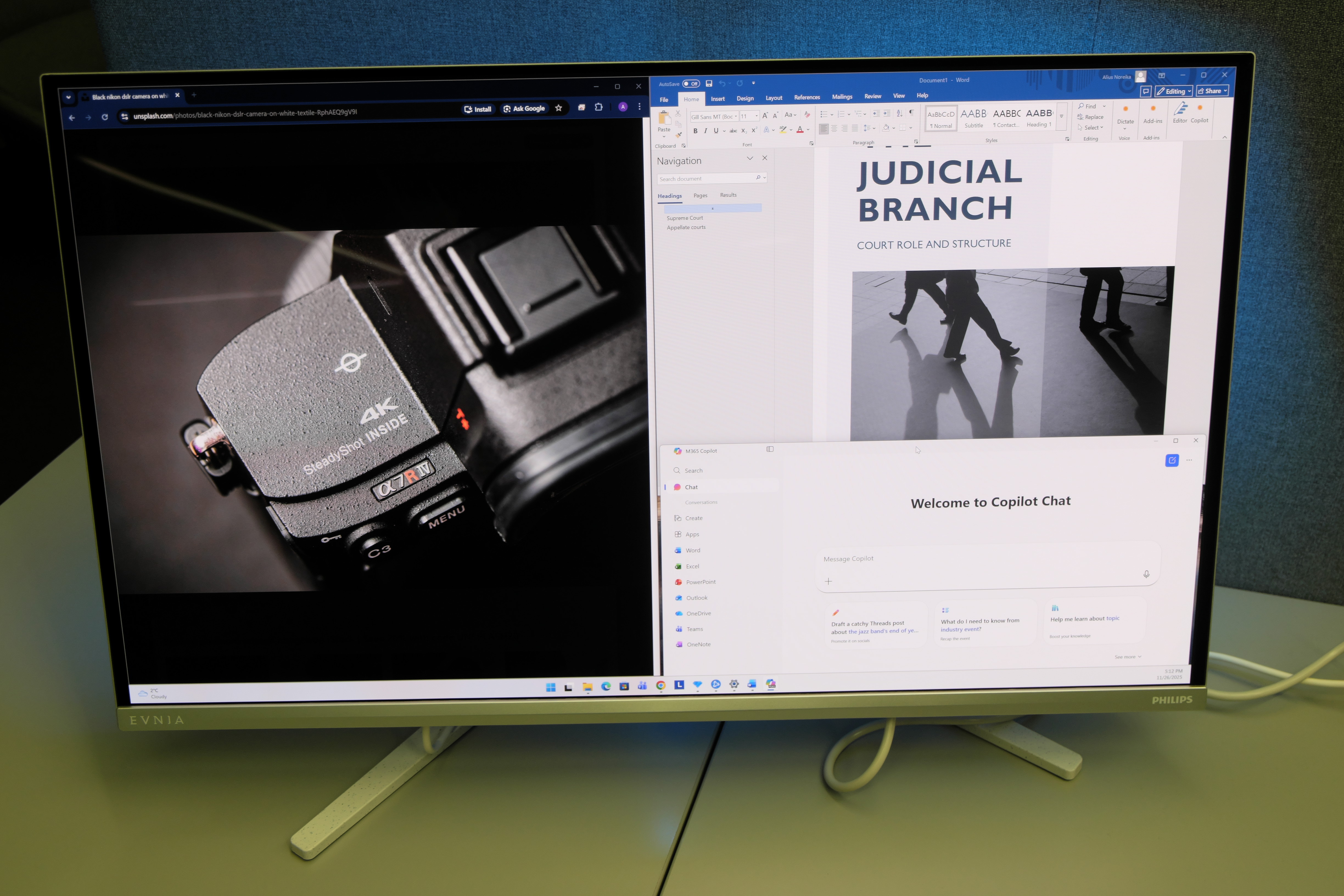The image size is (1344, 896).
Task: Click the Save icon in Word's title bar
Action: point(709,83)
